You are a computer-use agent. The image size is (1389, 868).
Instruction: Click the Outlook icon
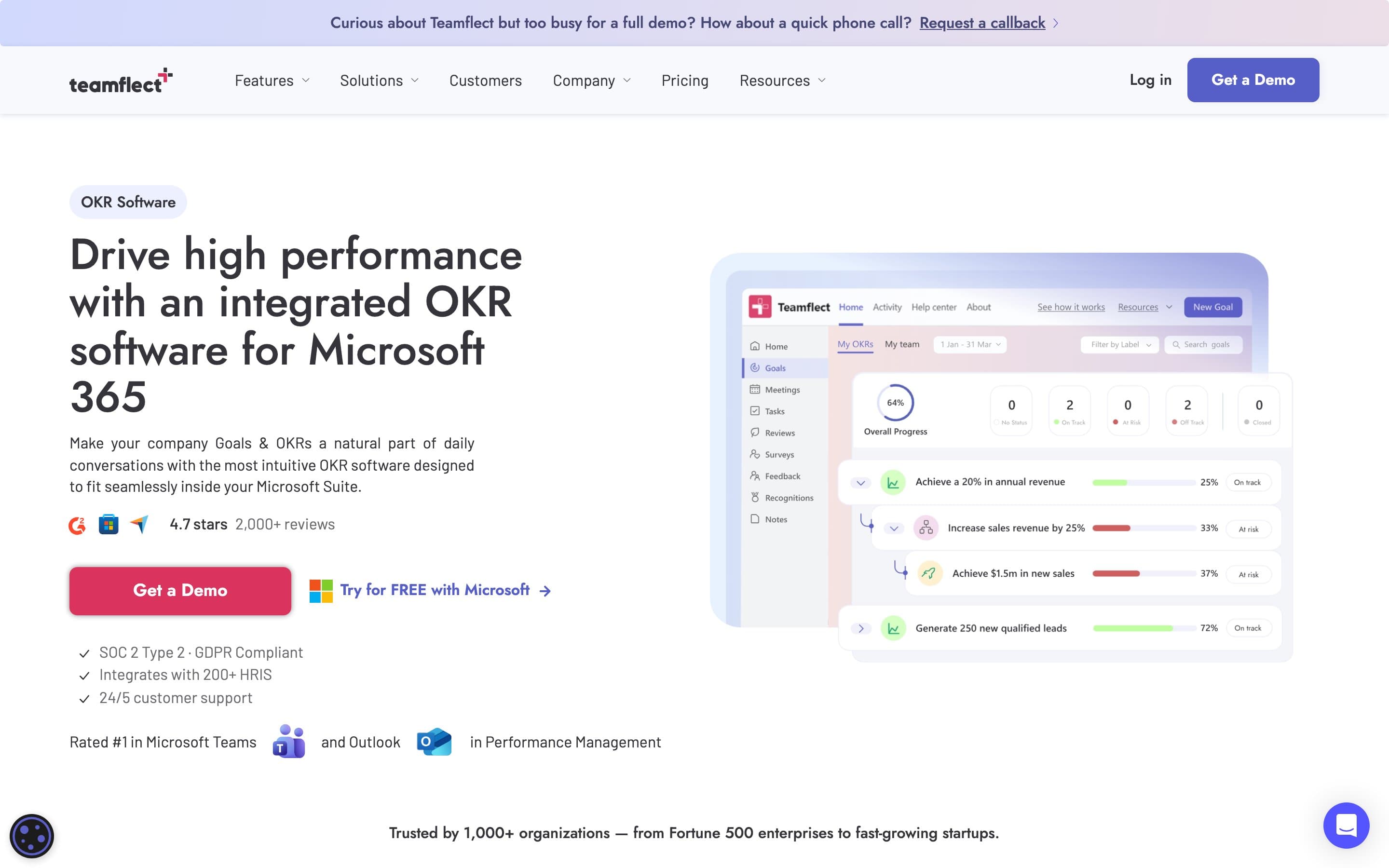click(x=435, y=742)
